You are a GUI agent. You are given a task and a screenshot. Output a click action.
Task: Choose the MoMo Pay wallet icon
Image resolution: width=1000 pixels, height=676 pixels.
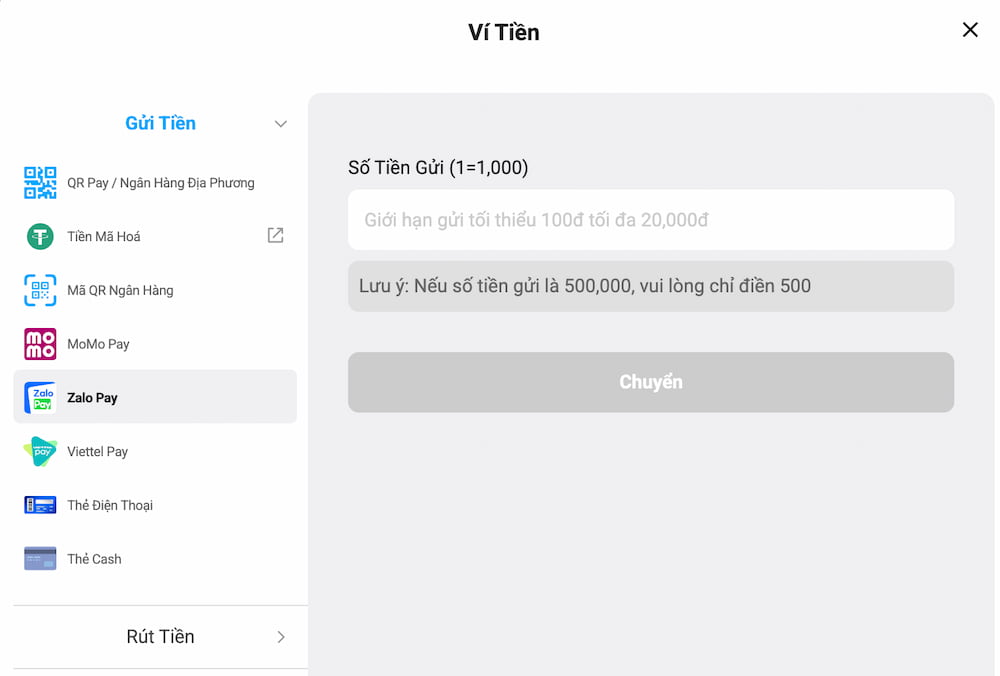click(39, 343)
